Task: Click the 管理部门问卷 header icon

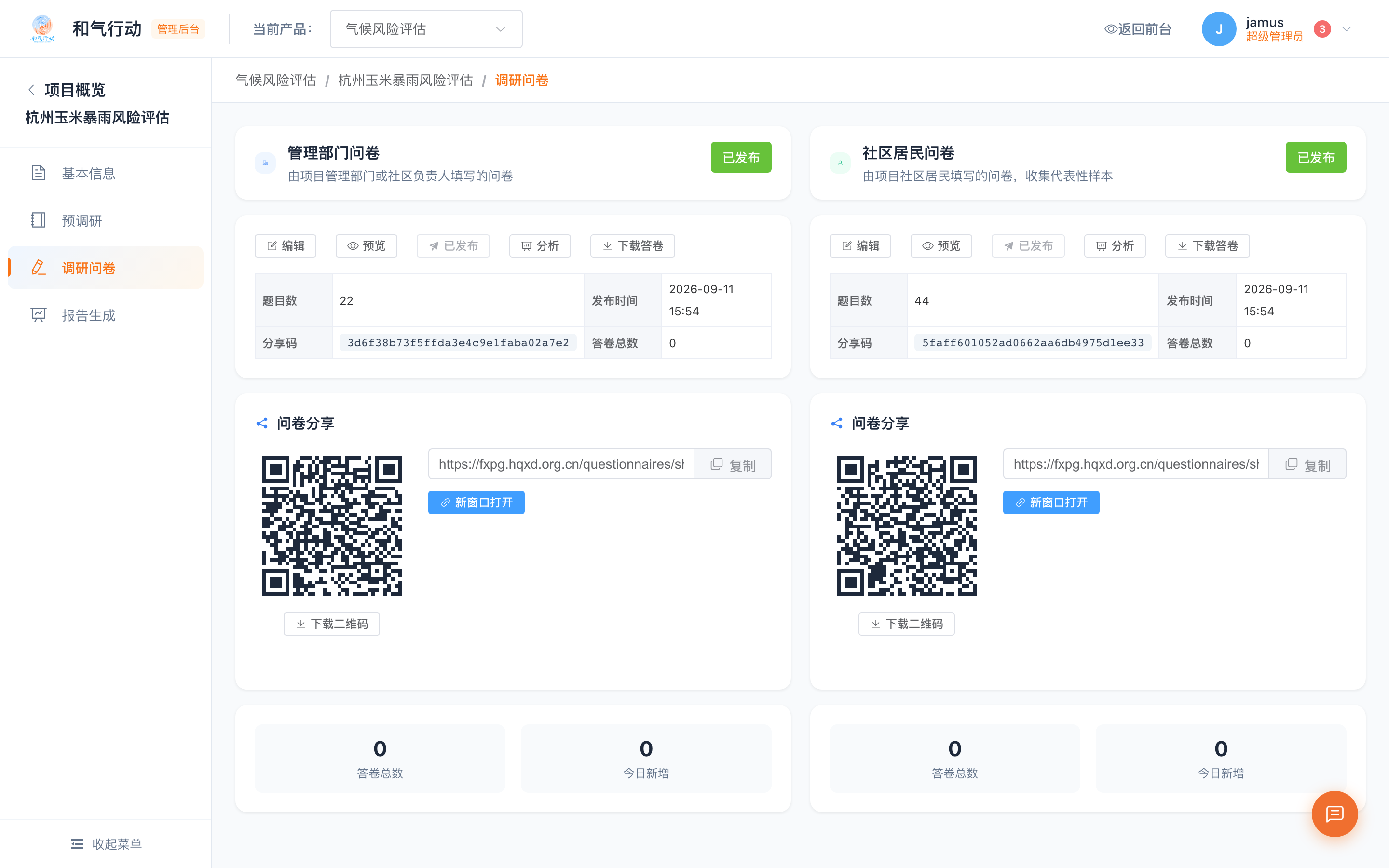Action: (x=265, y=163)
